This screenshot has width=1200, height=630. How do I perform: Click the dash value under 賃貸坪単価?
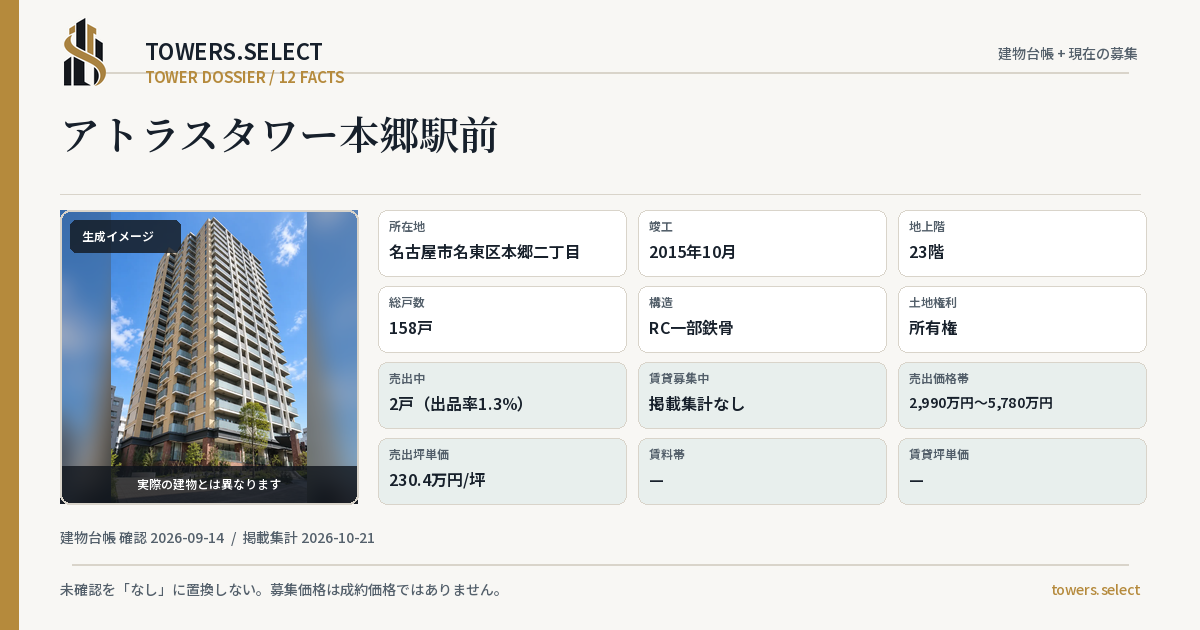click(916, 480)
